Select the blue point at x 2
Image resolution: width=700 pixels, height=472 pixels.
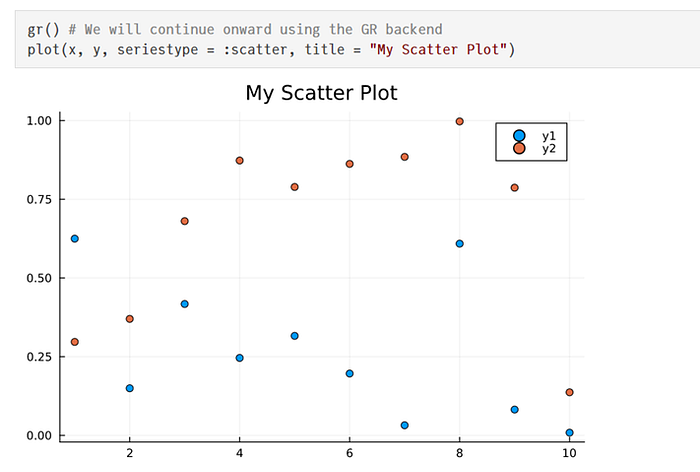point(129,388)
